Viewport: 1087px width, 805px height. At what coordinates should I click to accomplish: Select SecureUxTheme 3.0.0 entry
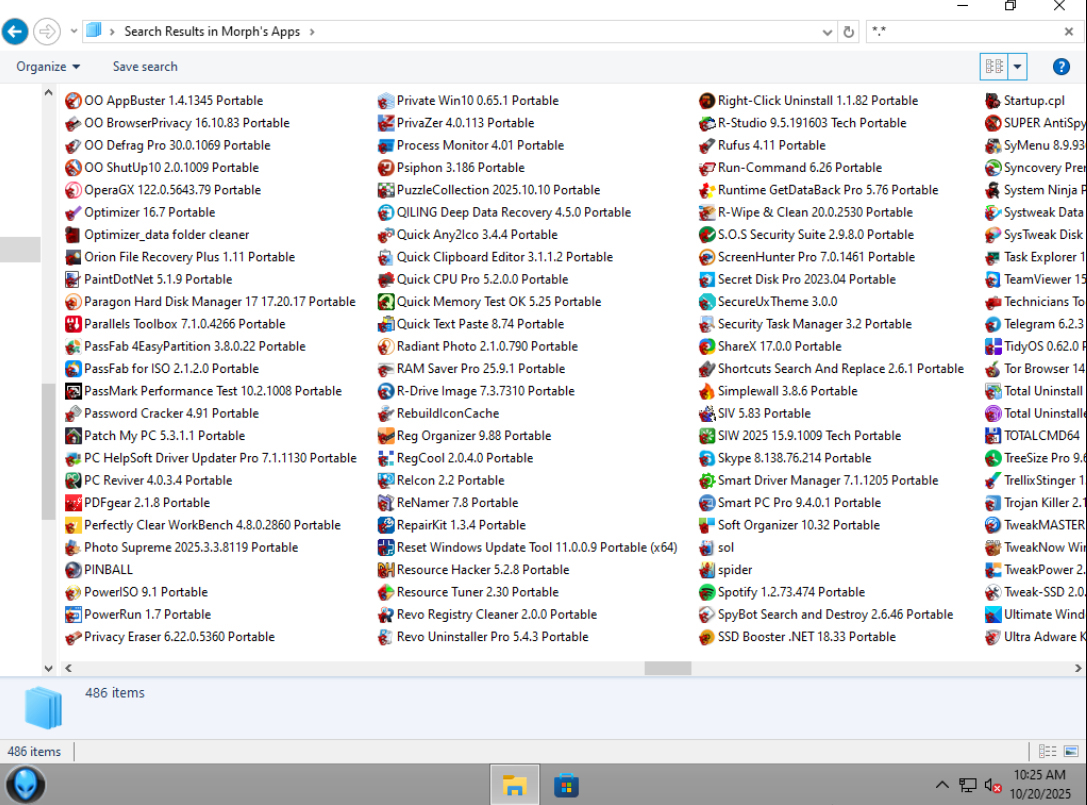point(768,302)
